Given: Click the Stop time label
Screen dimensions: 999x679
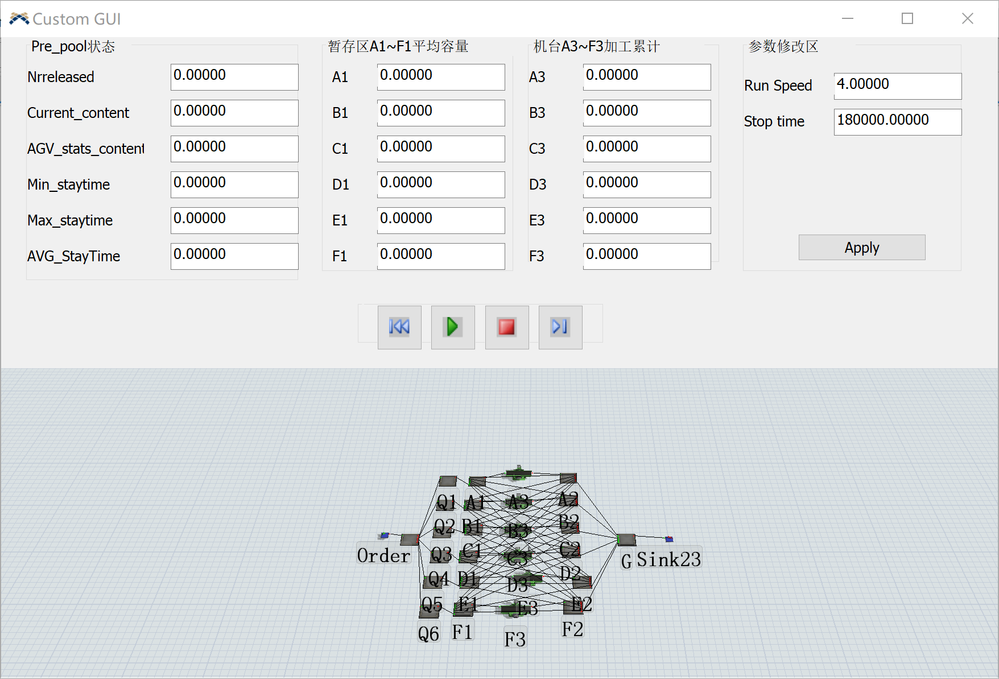Looking at the screenshot, I should click(x=774, y=121).
